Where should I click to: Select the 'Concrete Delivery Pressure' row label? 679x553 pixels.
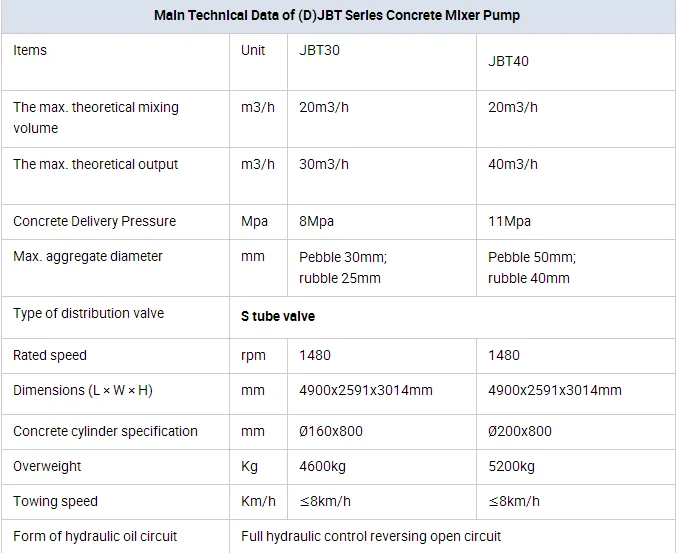94,221
